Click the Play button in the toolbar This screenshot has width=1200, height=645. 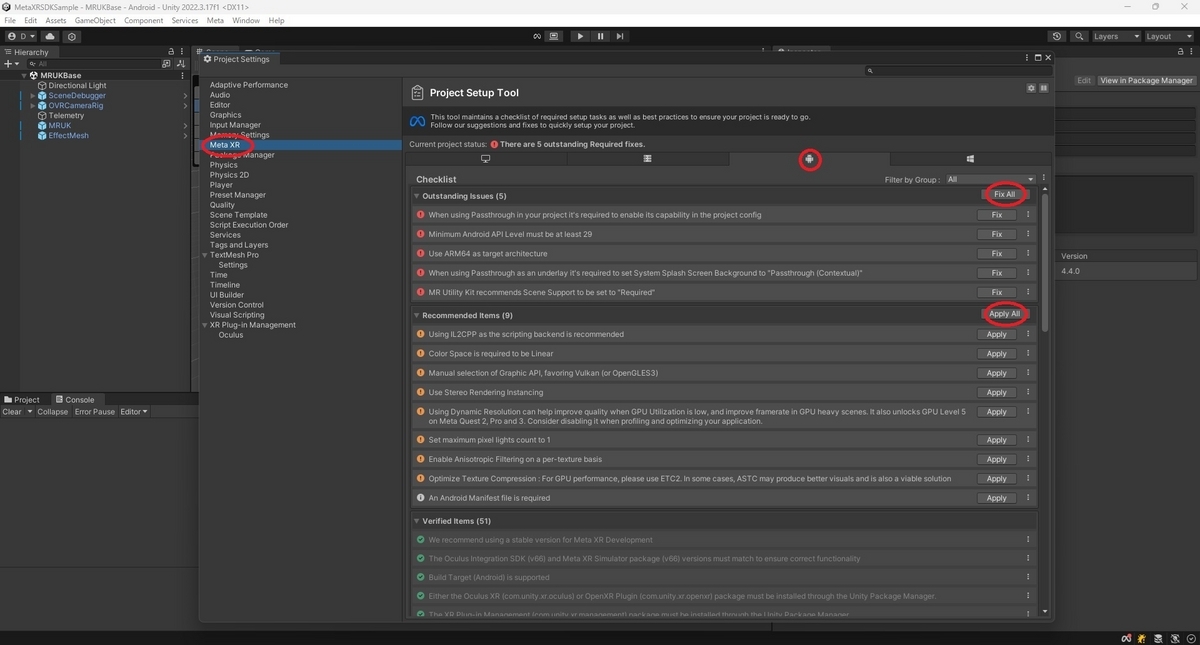coord(580,36)
